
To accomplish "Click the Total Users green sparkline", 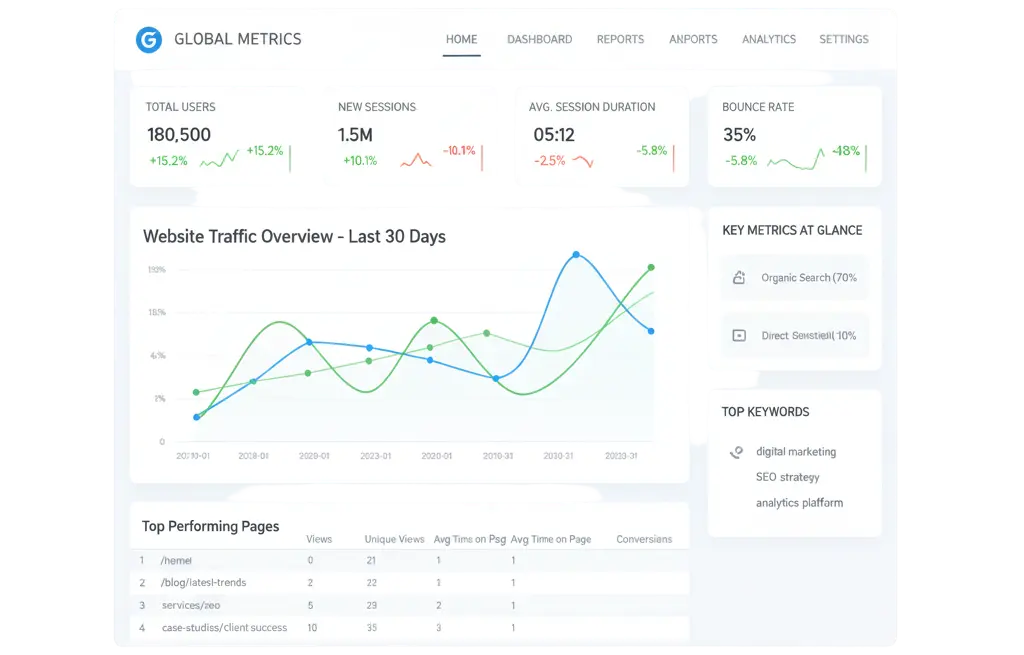I will pyautogui.click(x=219, y=159).
